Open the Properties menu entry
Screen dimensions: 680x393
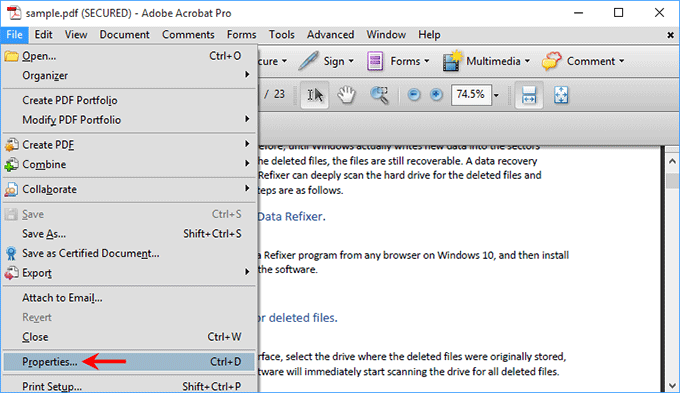129,362
